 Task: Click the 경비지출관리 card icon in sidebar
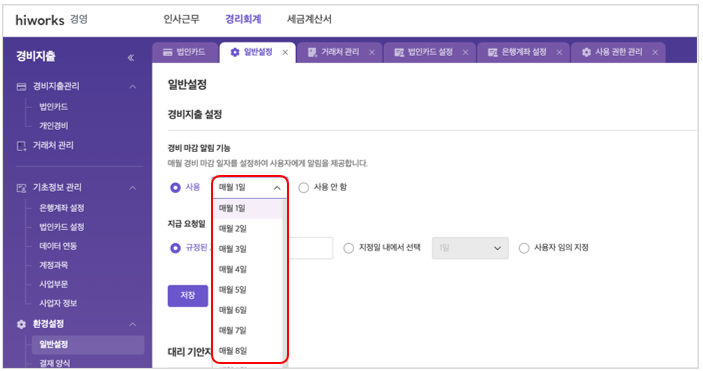[x=22, y=87]
